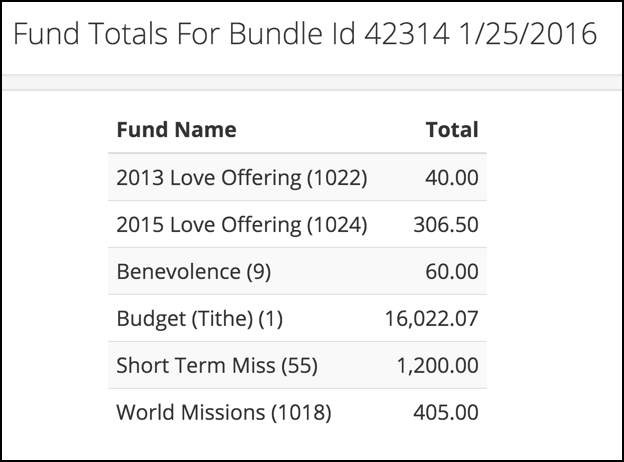Click the Fund Totals For Bundle heading
624x462 pixels.
coord(305,33)
